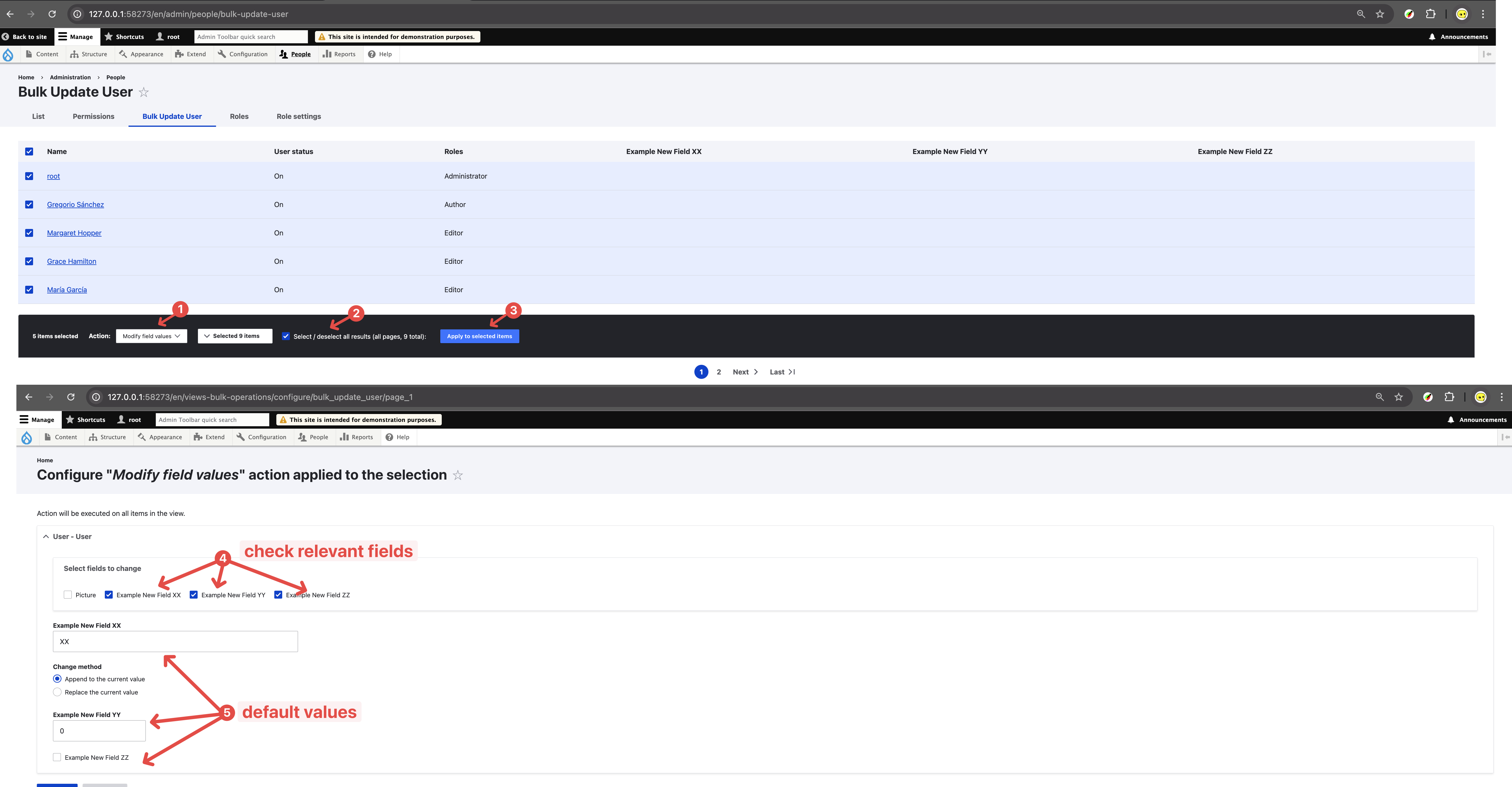Star the Bulk Update User page
Image resolution: width=1512 pixels, height=787 pixels.
coord(144,93)
